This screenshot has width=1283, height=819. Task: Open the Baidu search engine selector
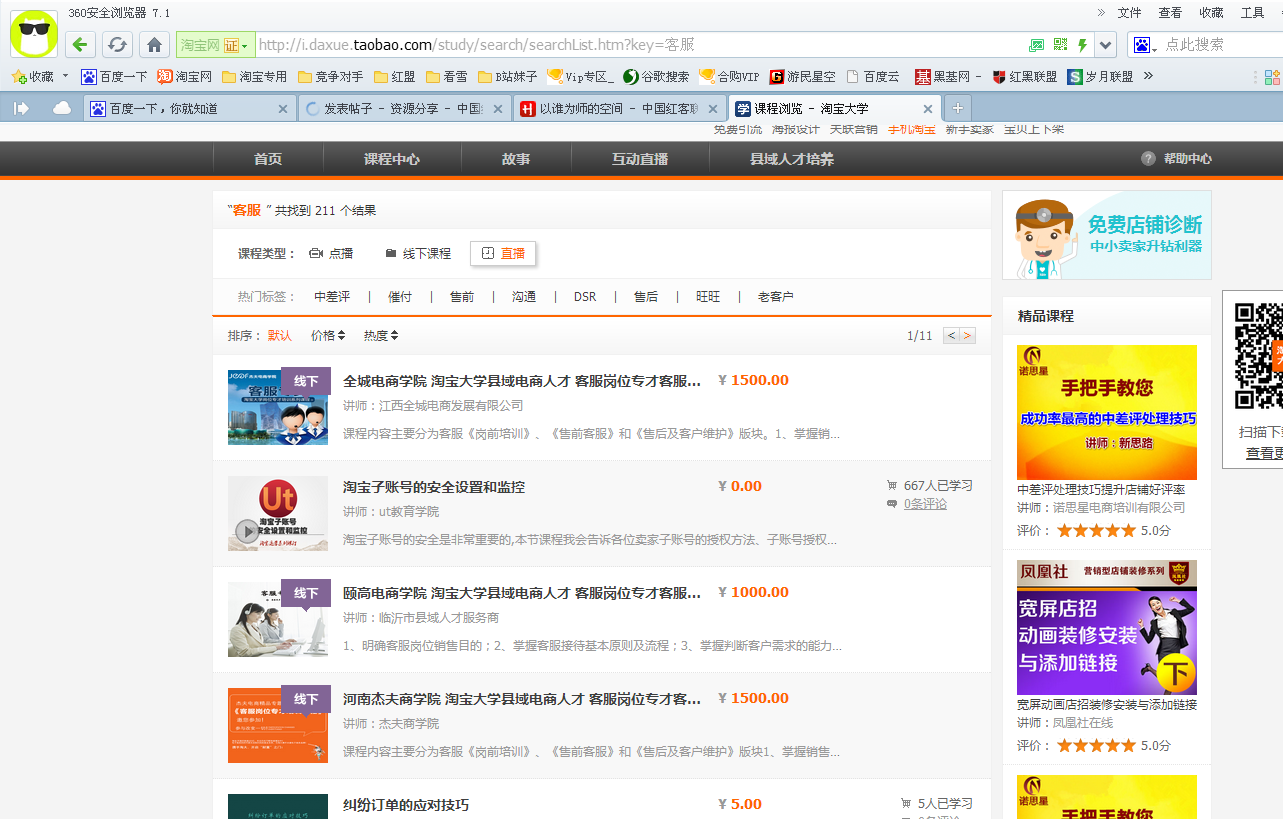(x=1146, y=45)
